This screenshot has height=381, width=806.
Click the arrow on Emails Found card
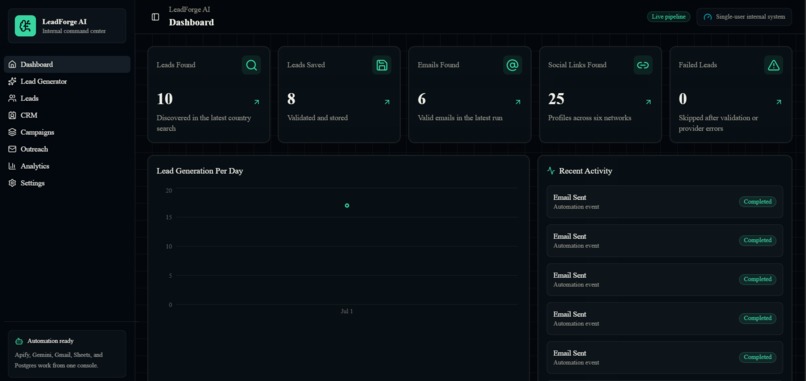(x=518, y=102)
